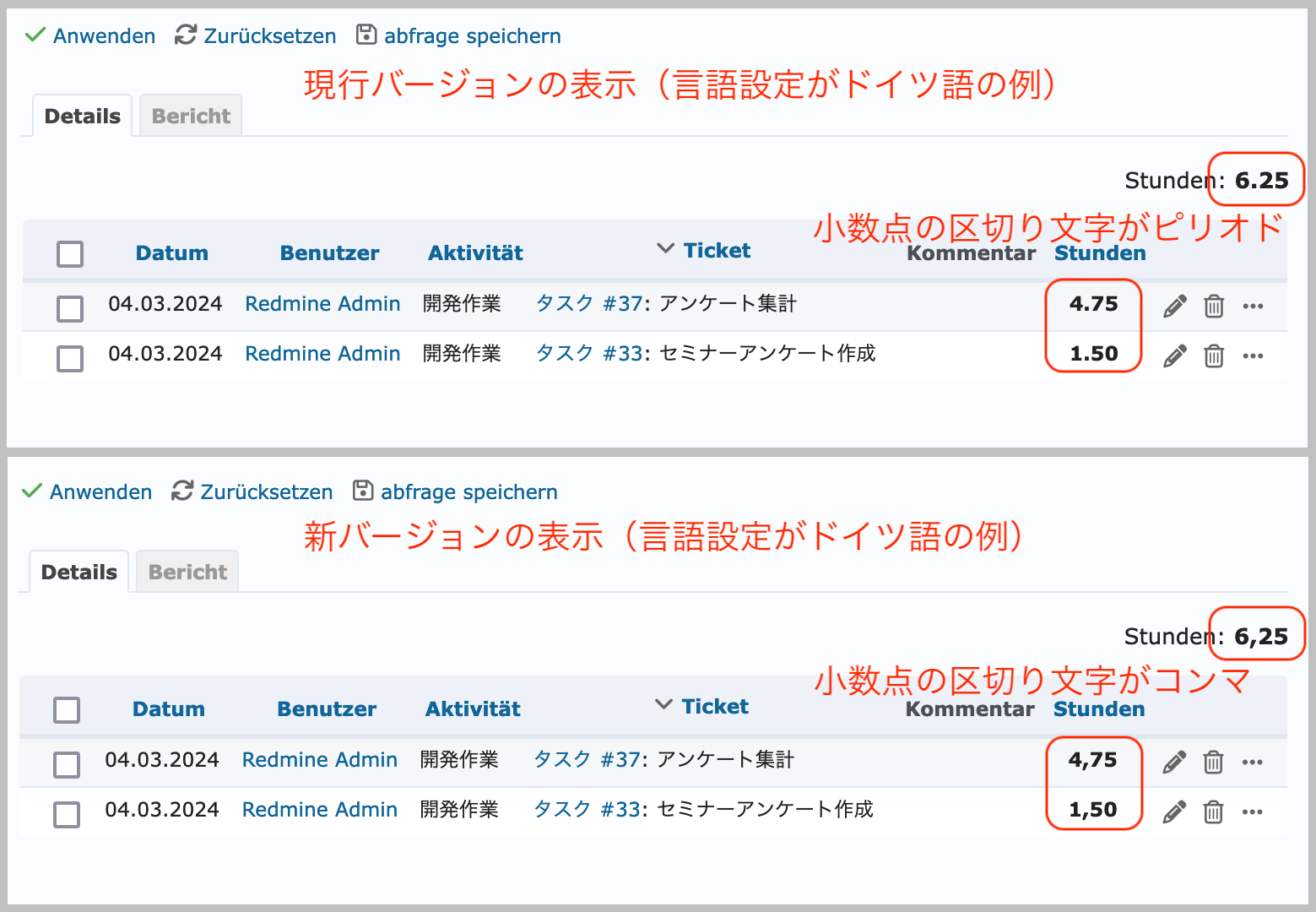Toggle the select-all checkbox in the table header
Image resolution: width=1316 pixels, height=912 pixels.
click(x=69, y=253)
